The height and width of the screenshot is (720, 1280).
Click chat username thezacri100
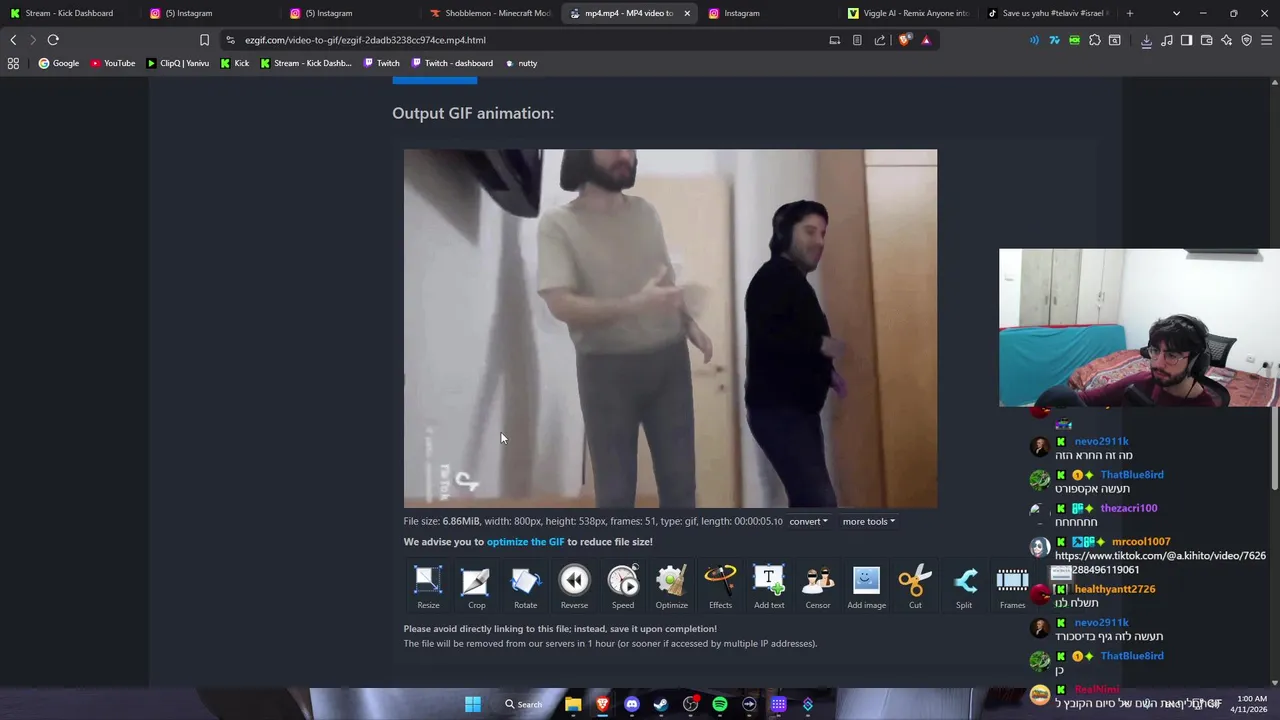(1128, 508)
